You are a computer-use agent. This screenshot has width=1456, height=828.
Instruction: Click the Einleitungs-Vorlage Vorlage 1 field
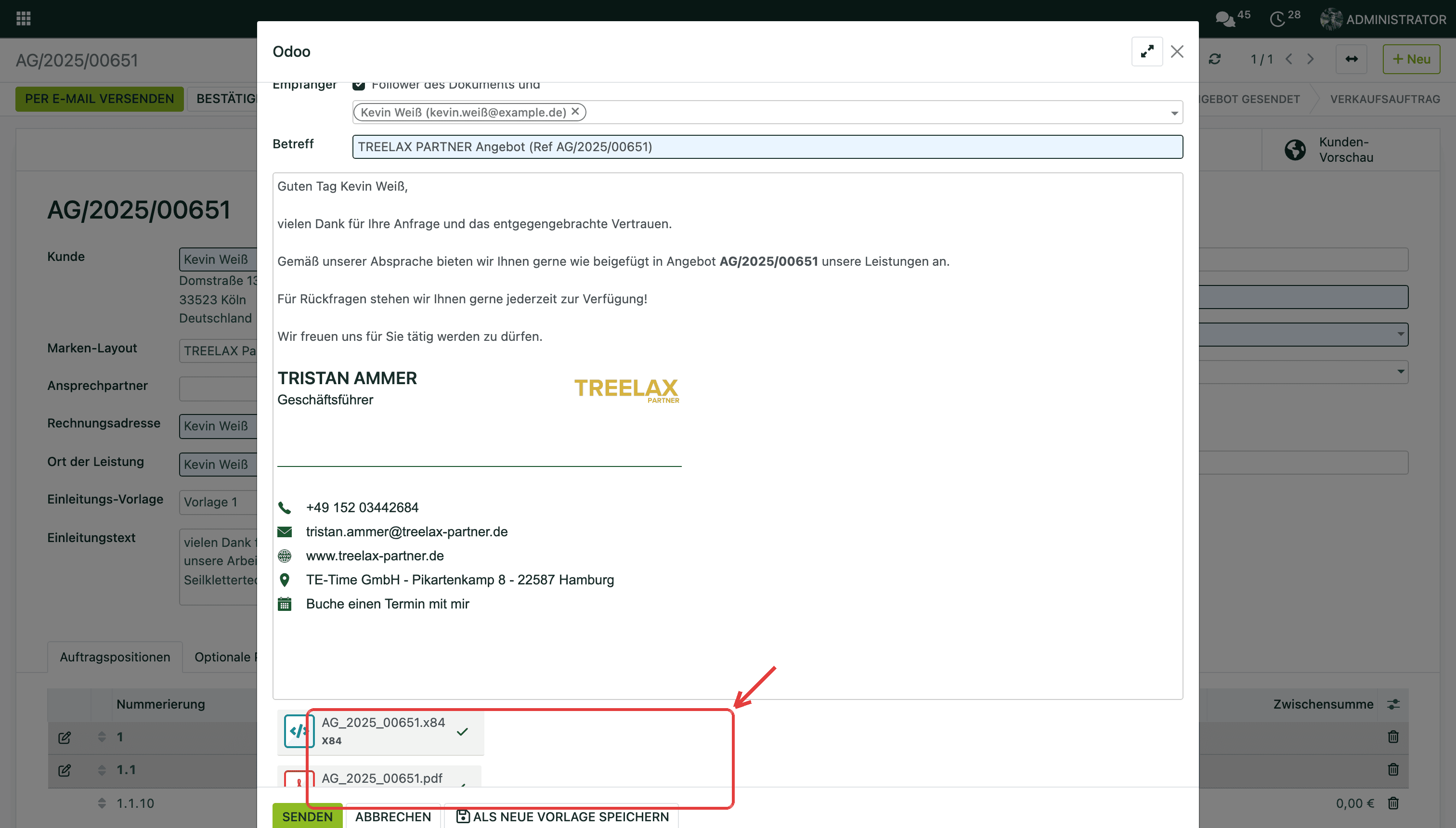[219, 502]
